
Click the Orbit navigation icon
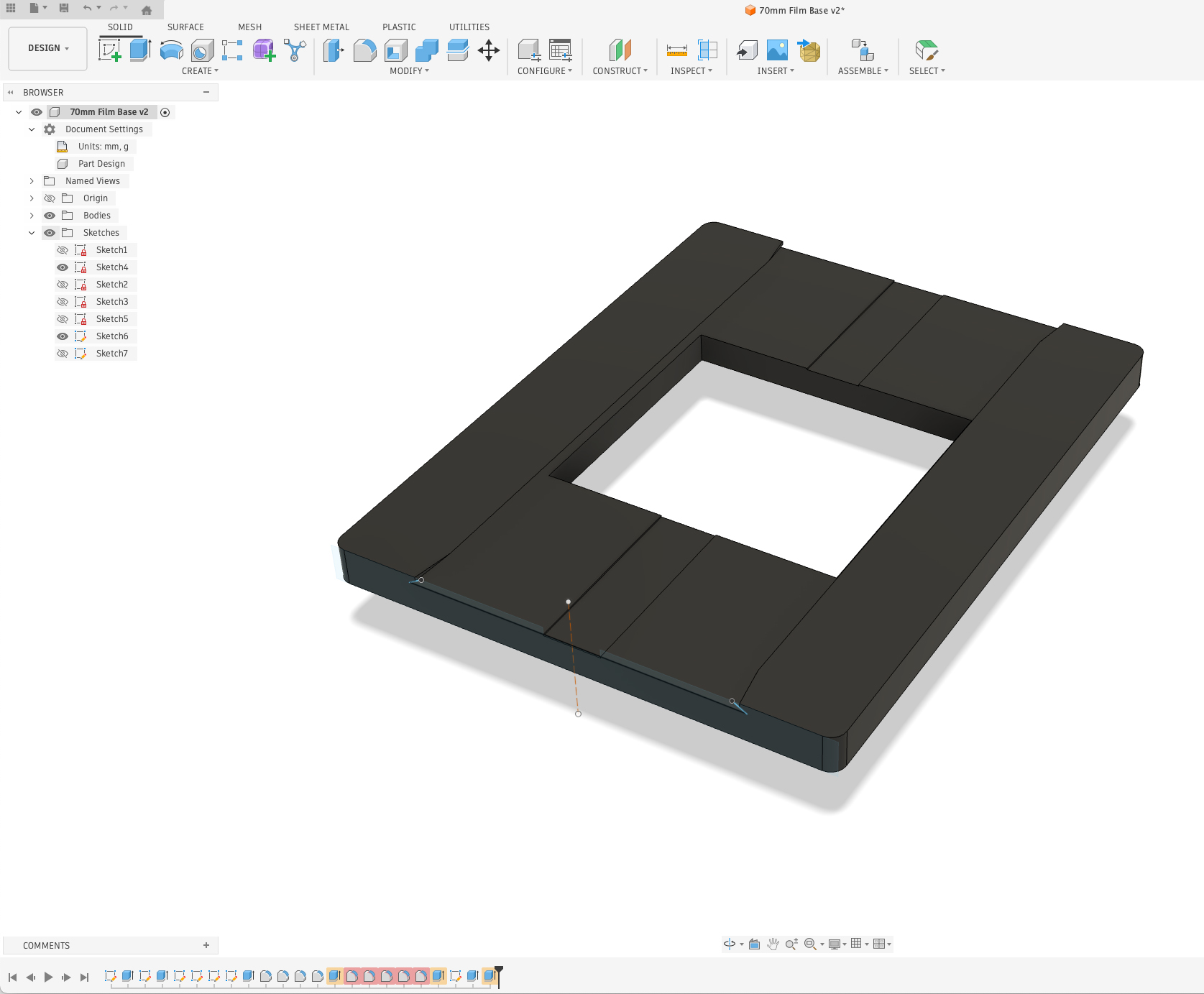[x=730, y=944]
